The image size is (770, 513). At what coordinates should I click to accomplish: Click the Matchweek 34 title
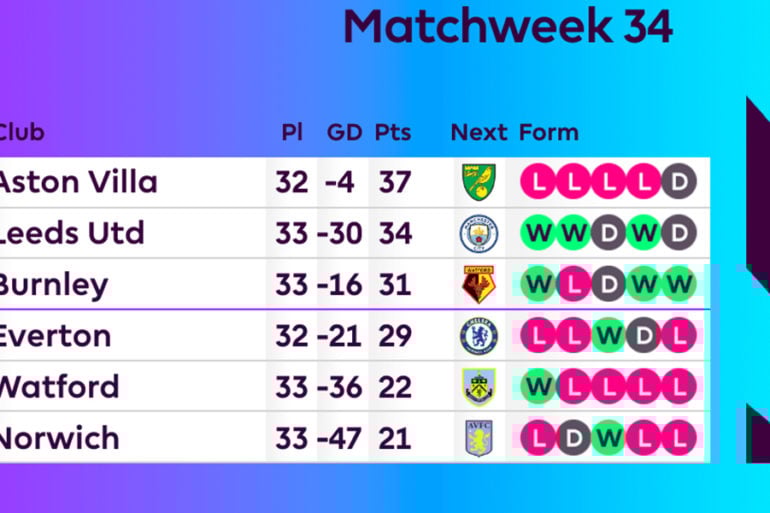[508, 27]
